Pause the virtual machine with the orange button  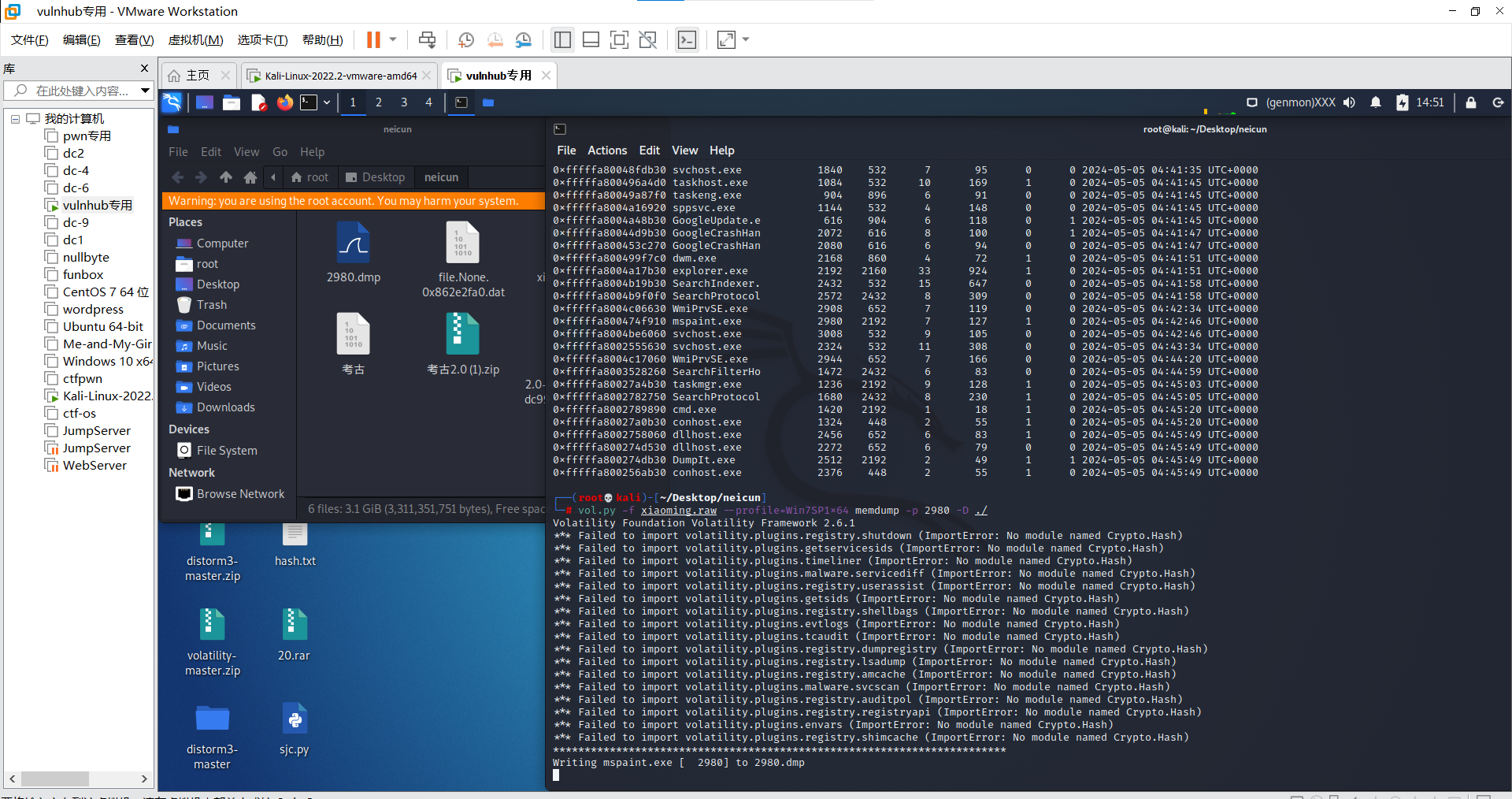pos(373,39)
